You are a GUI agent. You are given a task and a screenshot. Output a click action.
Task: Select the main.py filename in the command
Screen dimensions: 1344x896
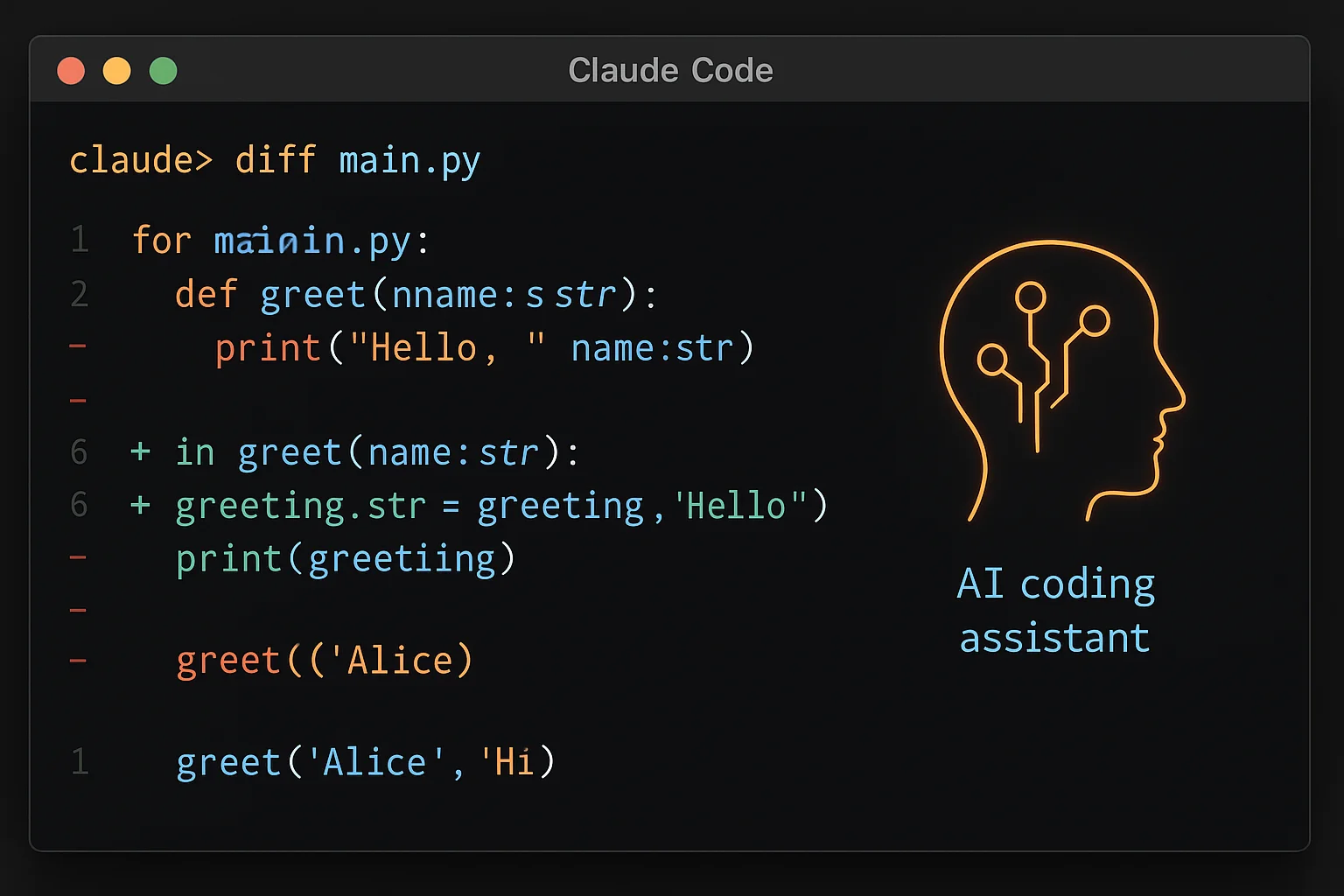coord(409,160)
